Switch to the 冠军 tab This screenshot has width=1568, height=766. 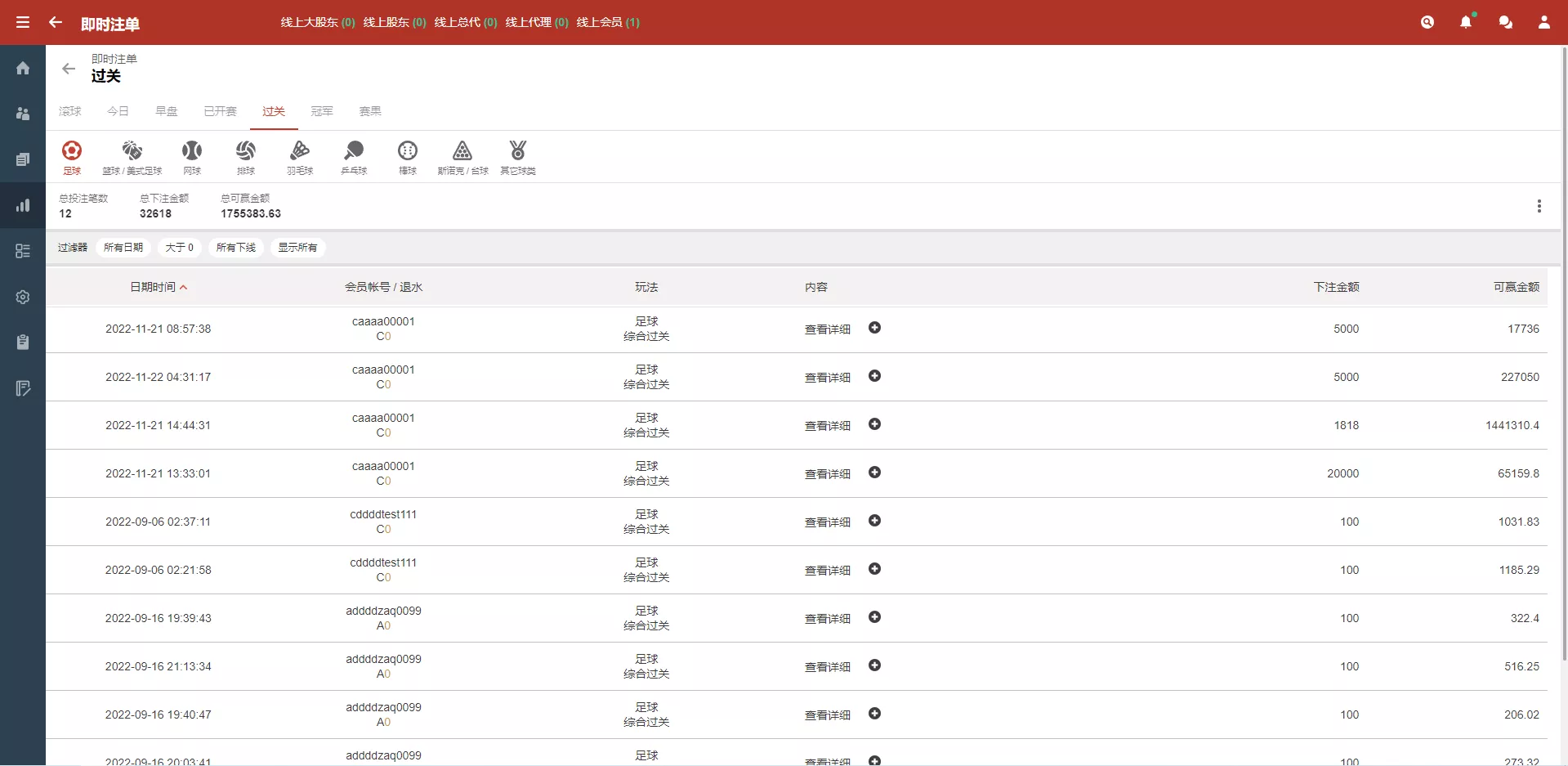[x=322, y=111]
